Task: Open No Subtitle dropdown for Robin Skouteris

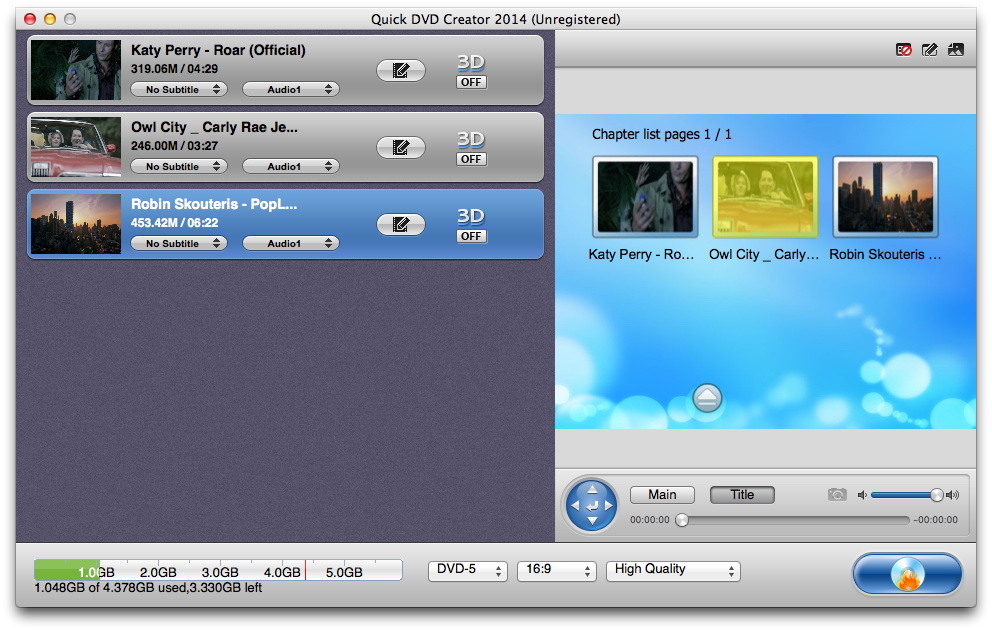Action: pos(179,243)
